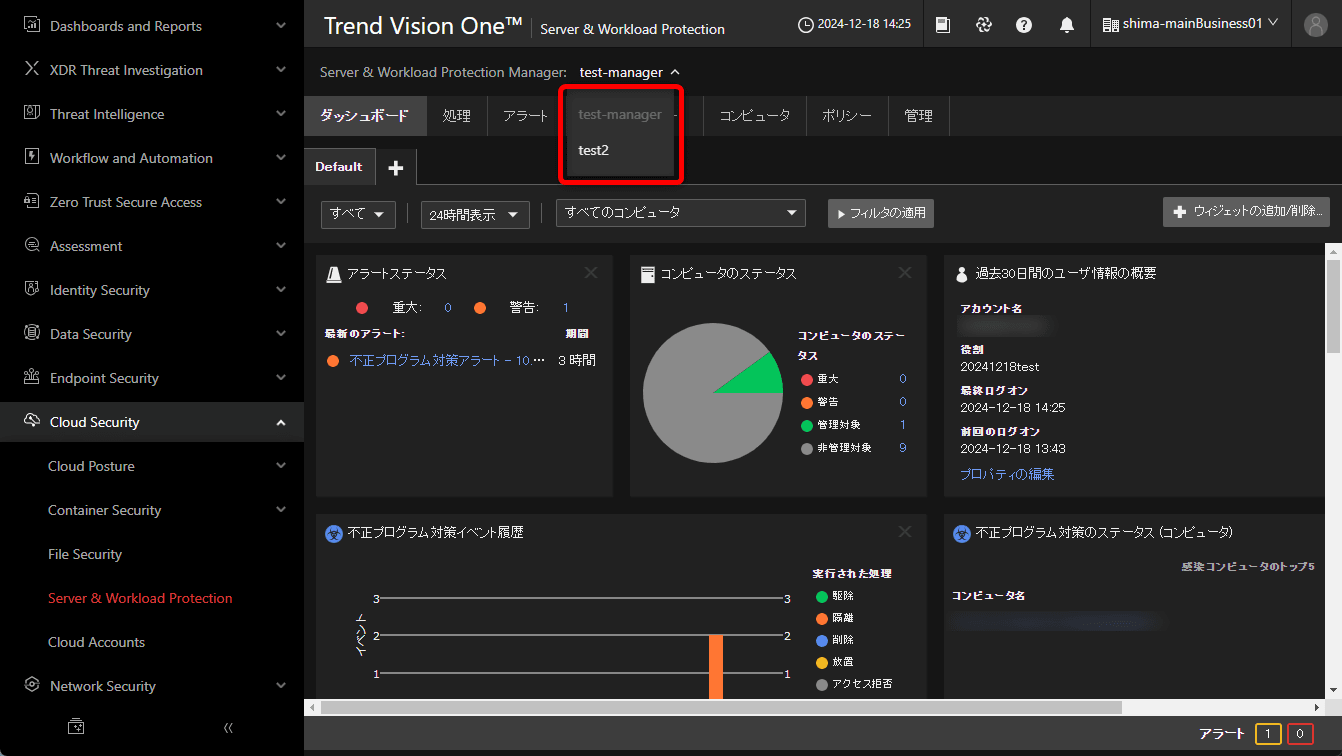Open the プロパティの編集 link
Image resolution: width=1342 pixels, height=756 pixels.
(1007, 474)
